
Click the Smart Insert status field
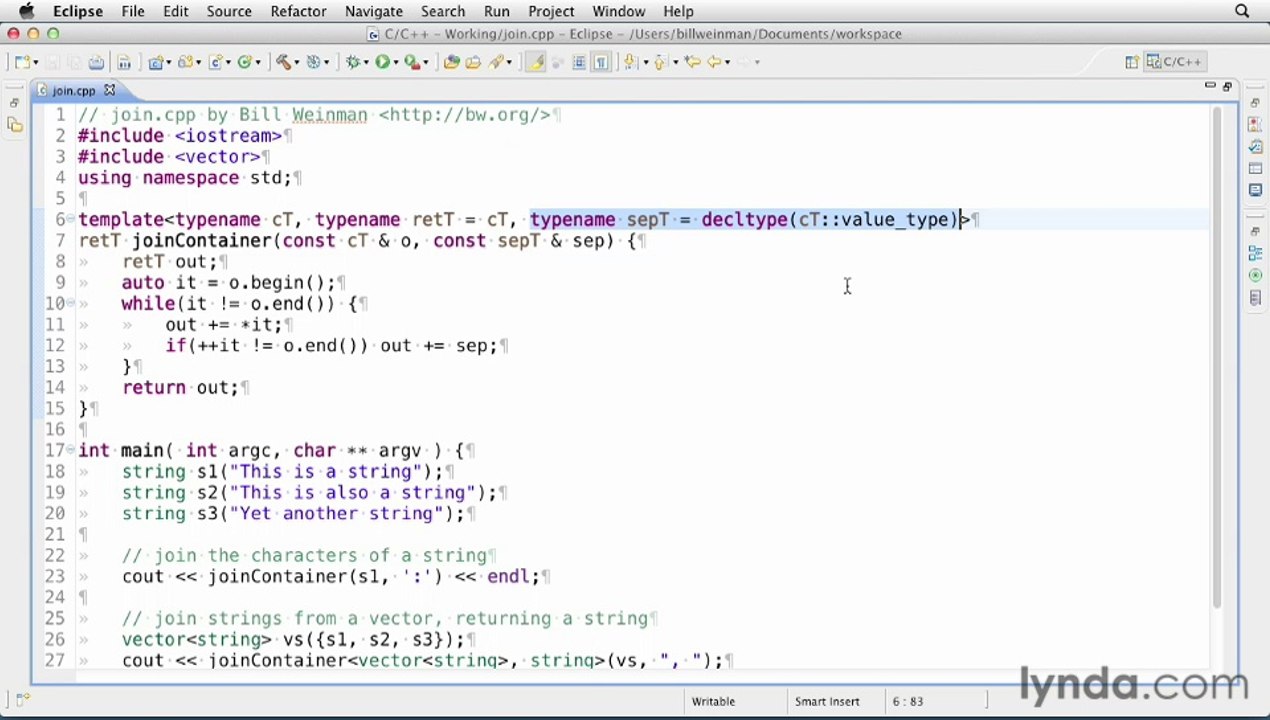pos(827,701)
